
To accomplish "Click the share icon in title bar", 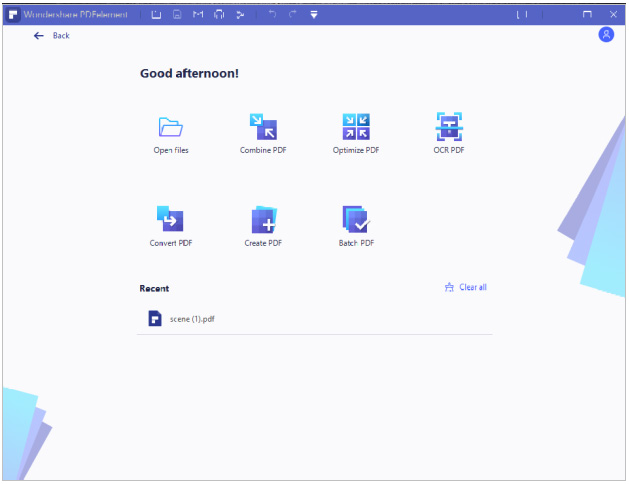I will pos(240,15).
